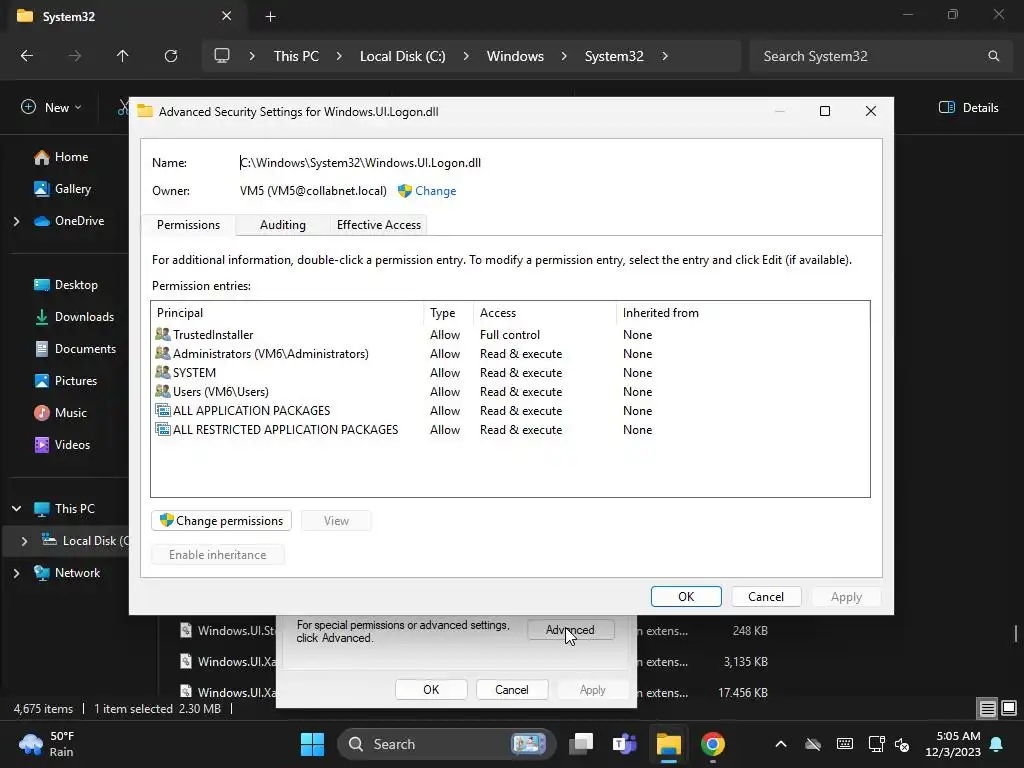
Task: Go up one folder level with Up arrow
Action: [122, 56]
